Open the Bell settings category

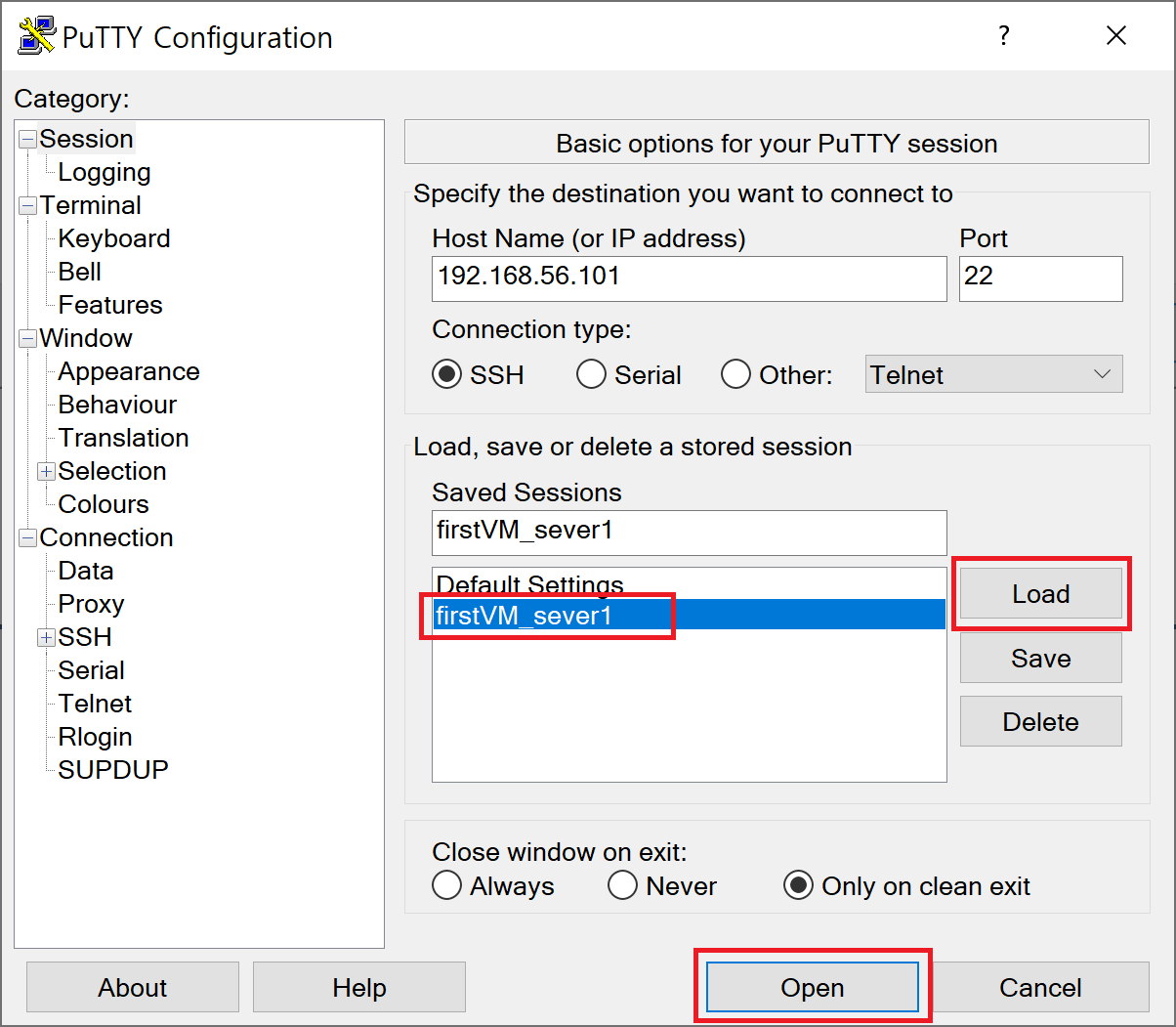pos(80,272)
